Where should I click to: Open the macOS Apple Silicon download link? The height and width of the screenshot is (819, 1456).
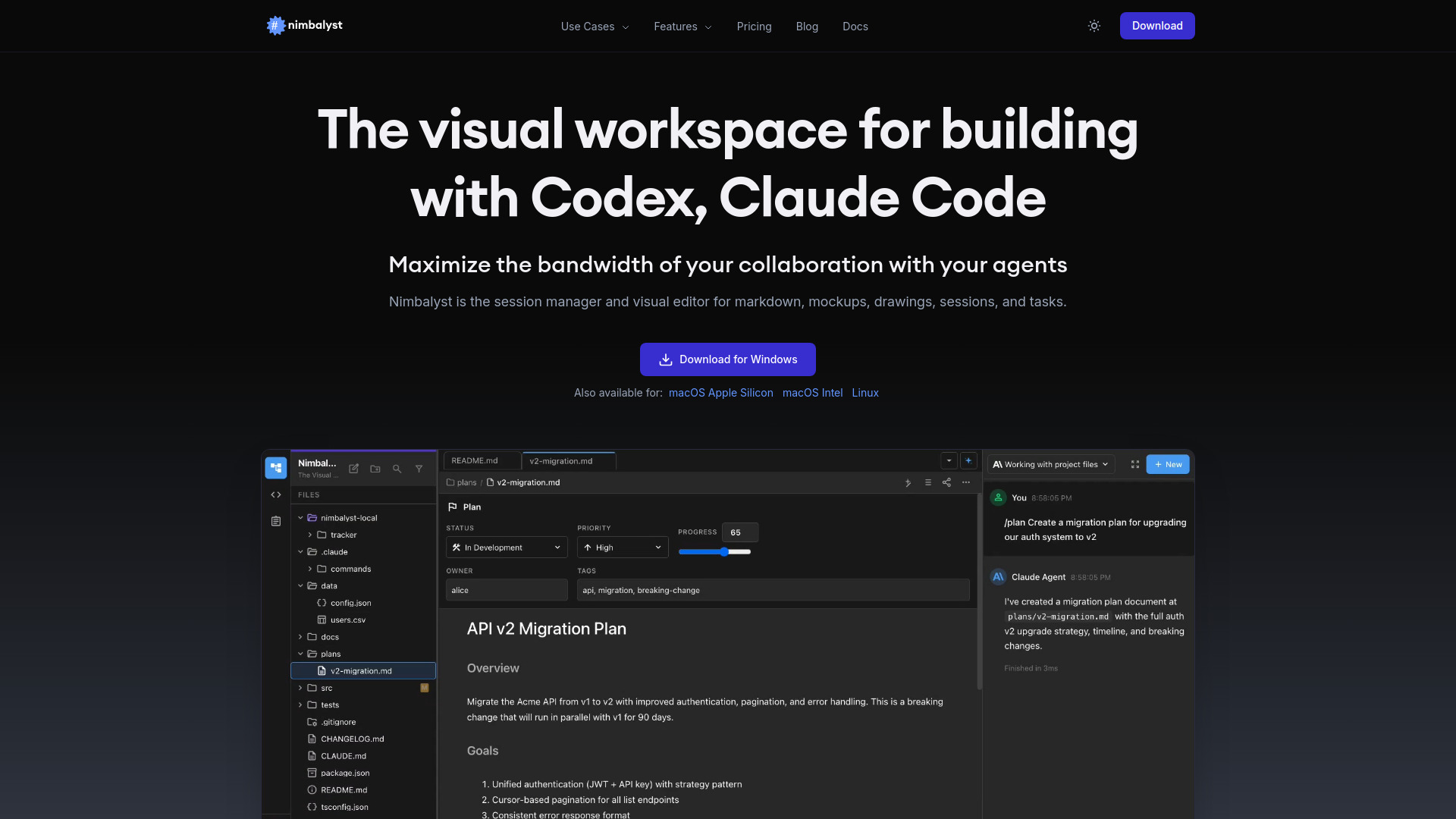coord(720,393)
